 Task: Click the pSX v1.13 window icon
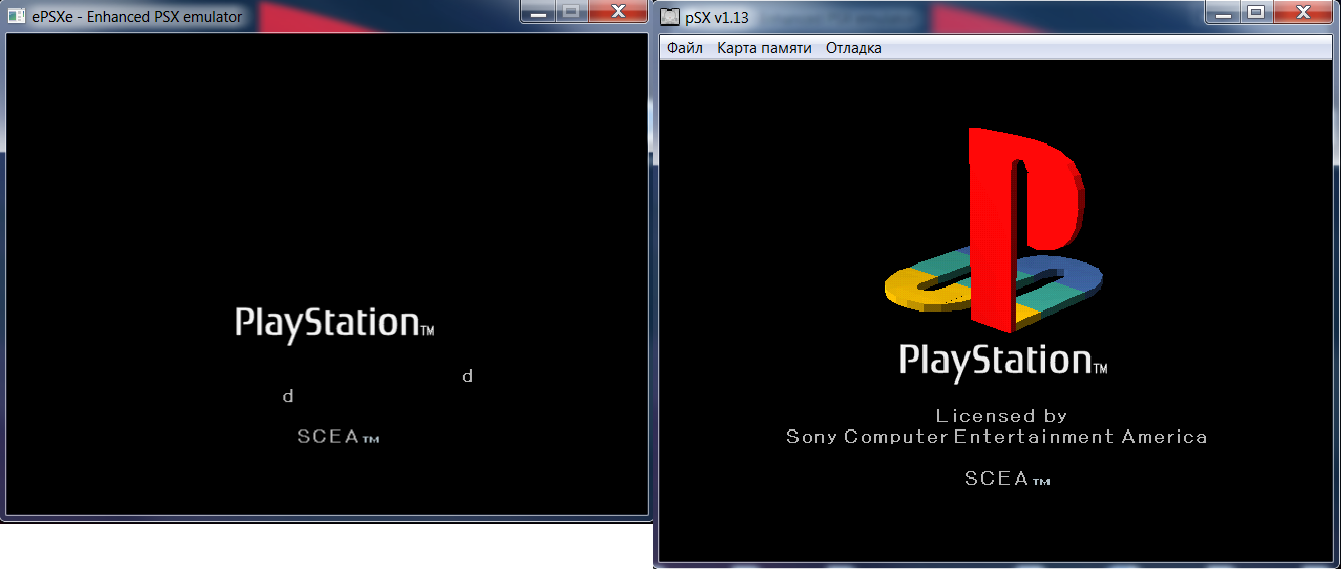pyautogui.click(x=669, y=17)
